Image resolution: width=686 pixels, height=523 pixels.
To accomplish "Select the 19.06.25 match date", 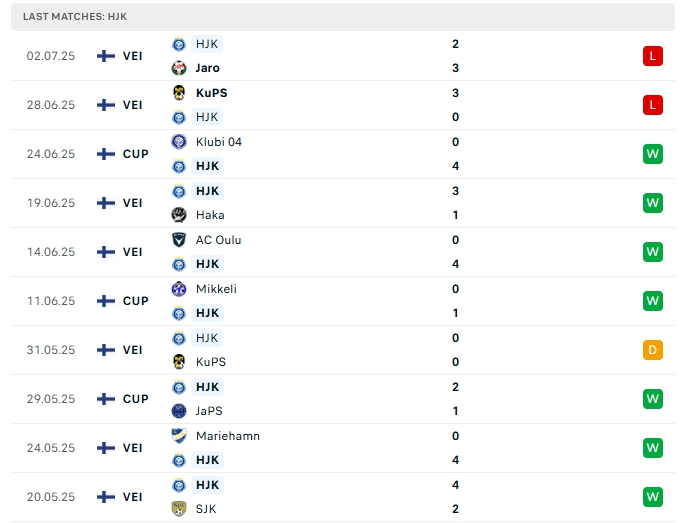I will coord(51,203).
